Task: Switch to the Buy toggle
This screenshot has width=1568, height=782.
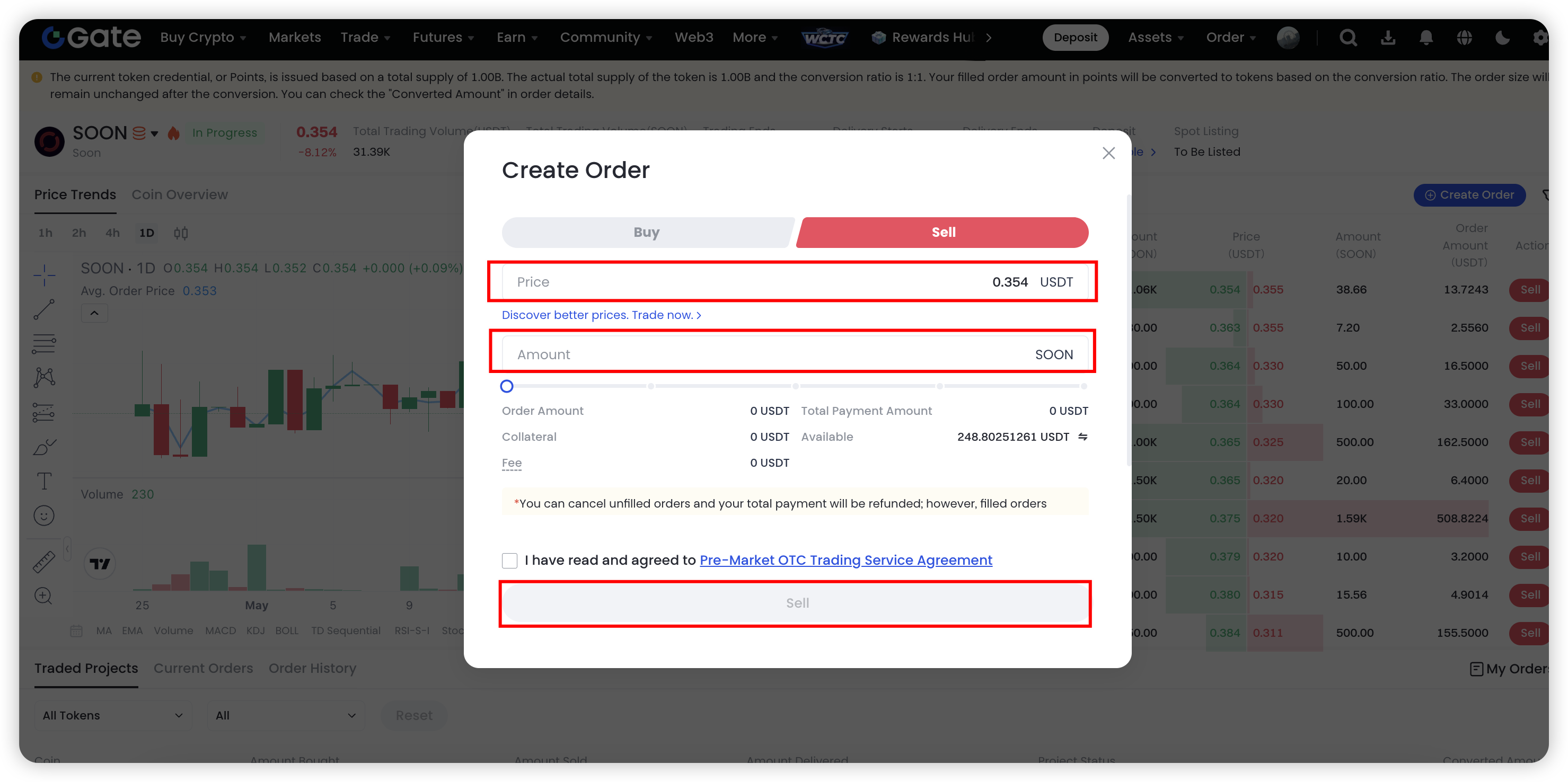Action: click(x=646, y=233)
